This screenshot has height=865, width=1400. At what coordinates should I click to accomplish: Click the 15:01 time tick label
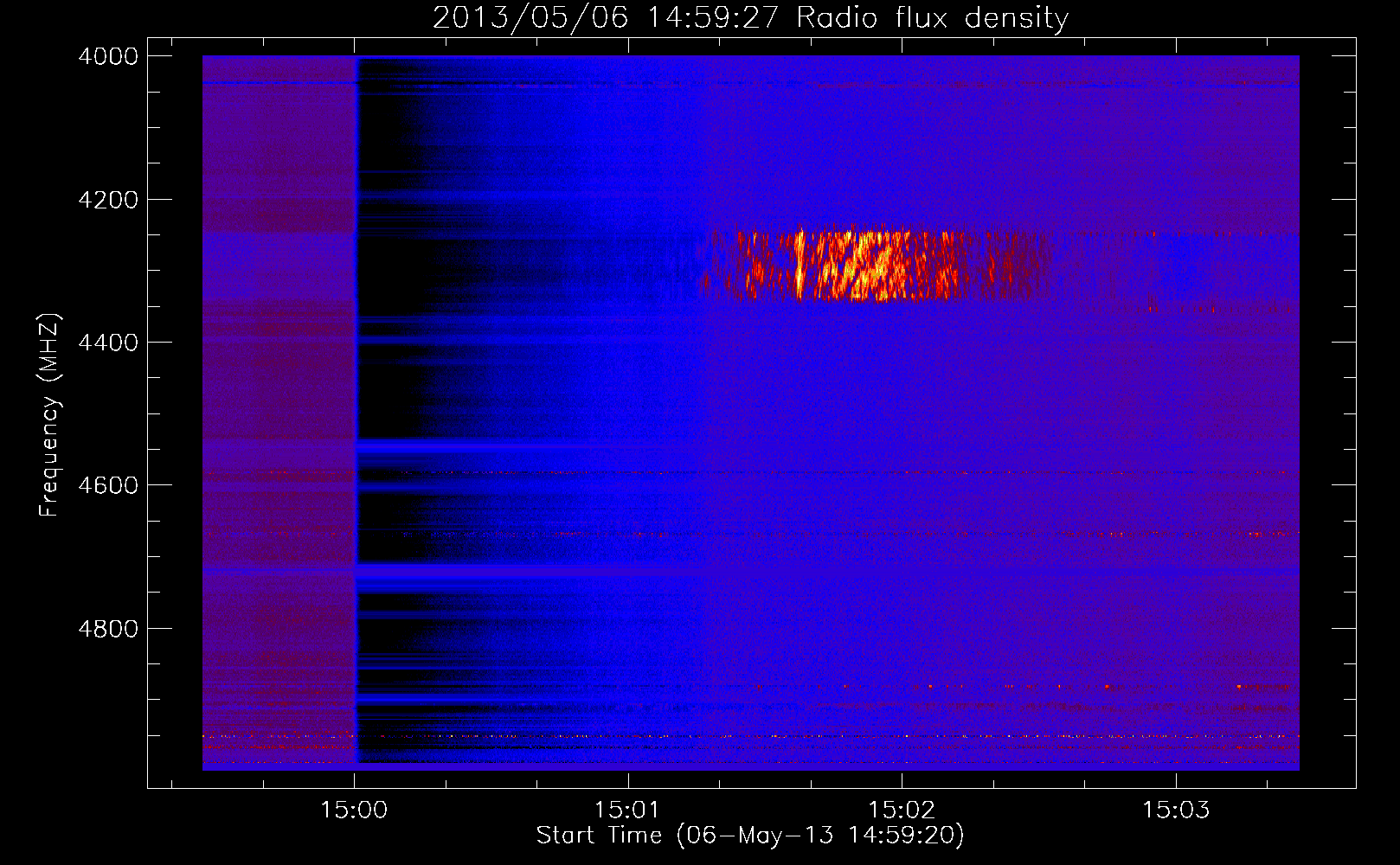627,811
